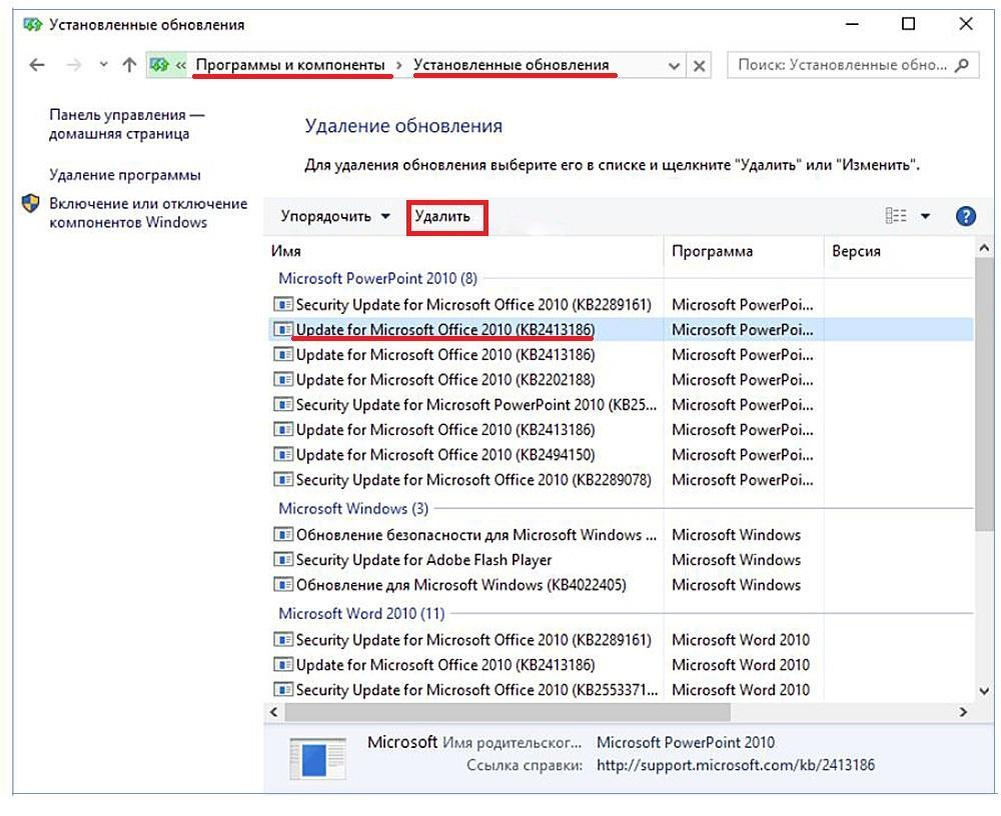Open the view options dropdown arrow
Screen dimensions: 1001x816
pos(925,216)
